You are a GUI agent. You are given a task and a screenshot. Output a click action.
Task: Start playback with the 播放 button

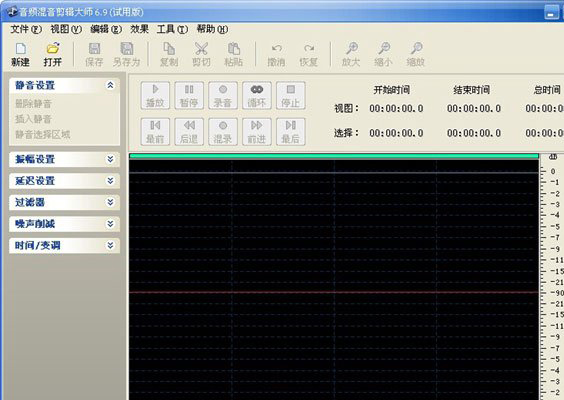[155, 95]
